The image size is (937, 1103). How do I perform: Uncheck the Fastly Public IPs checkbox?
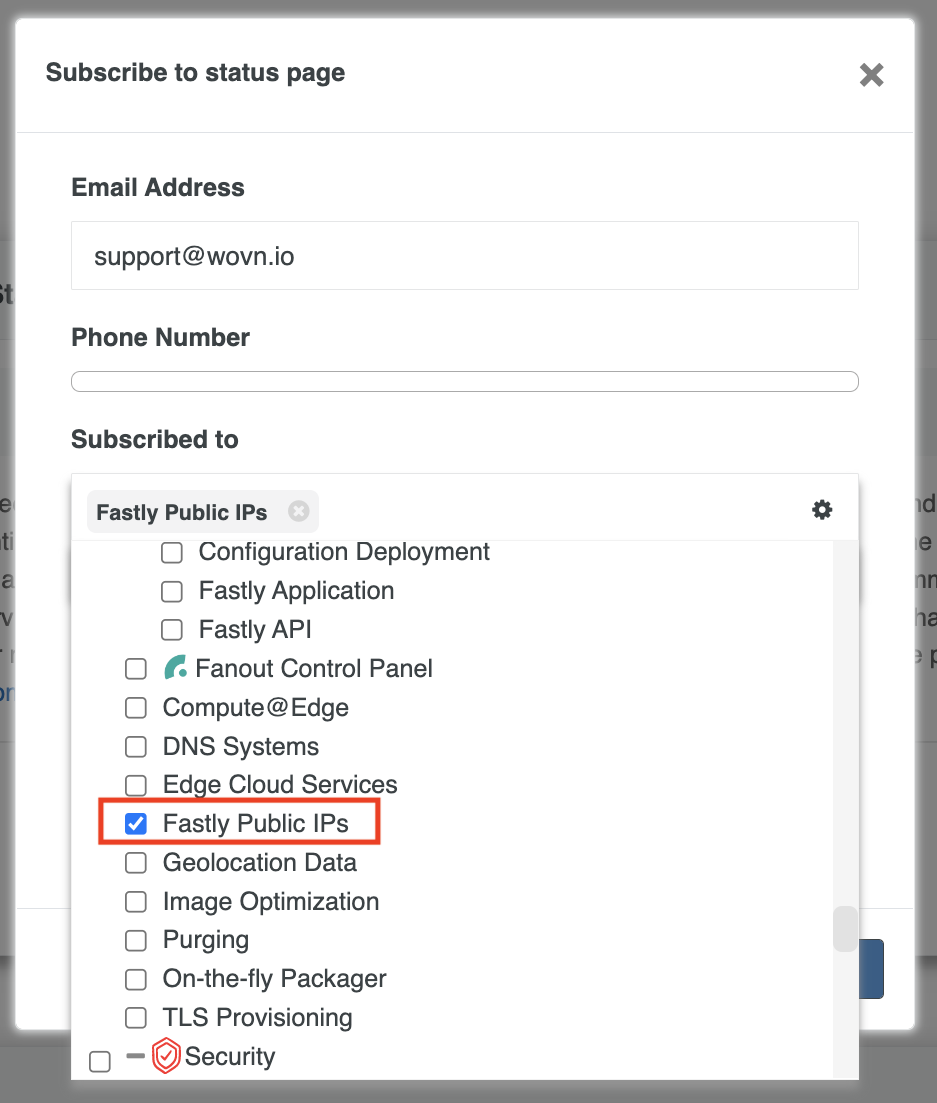[136, 824]
